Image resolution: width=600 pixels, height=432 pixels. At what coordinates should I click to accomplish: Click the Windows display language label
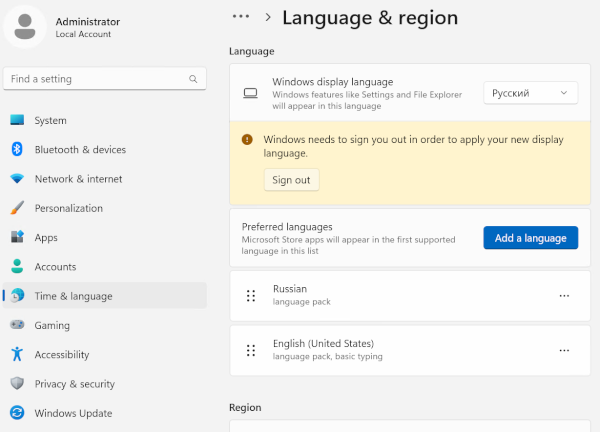tap(333, 82)
